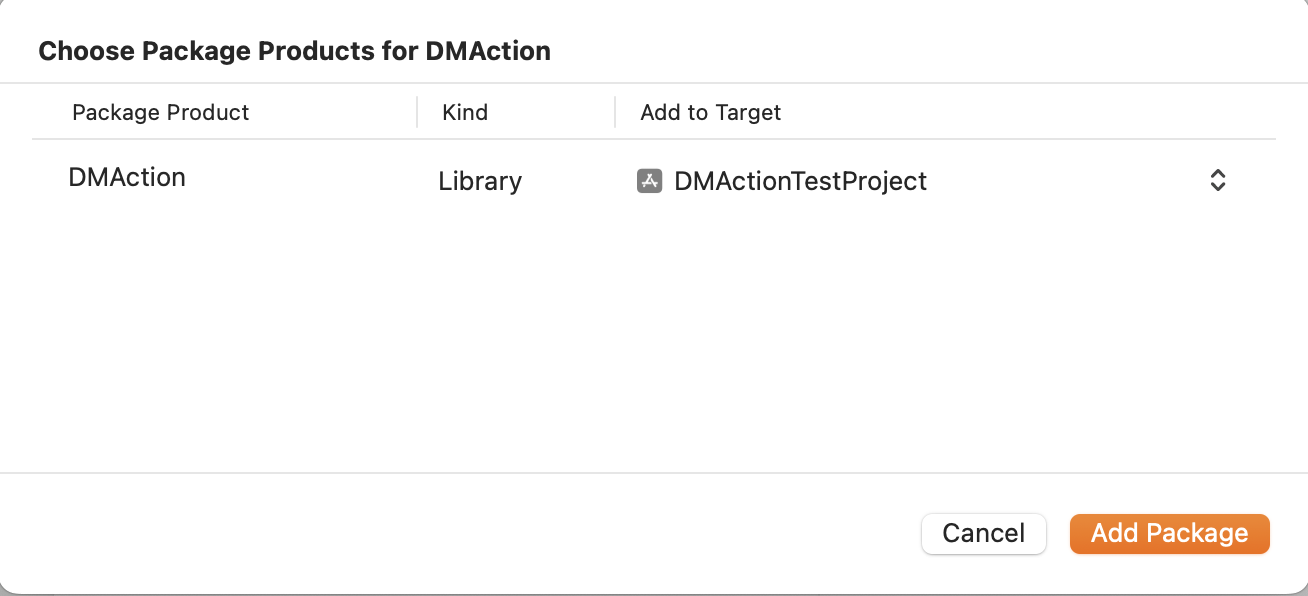Click the empty footer area beside Cancel
Screen dimensions: 1308x596
click(460, 533)
